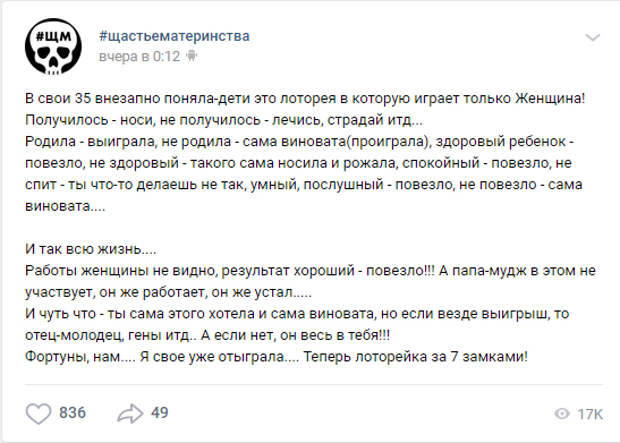The image size is (620, 443).
Task: Click the #ЩМ text inside the avatar
Action: point(53,36)
